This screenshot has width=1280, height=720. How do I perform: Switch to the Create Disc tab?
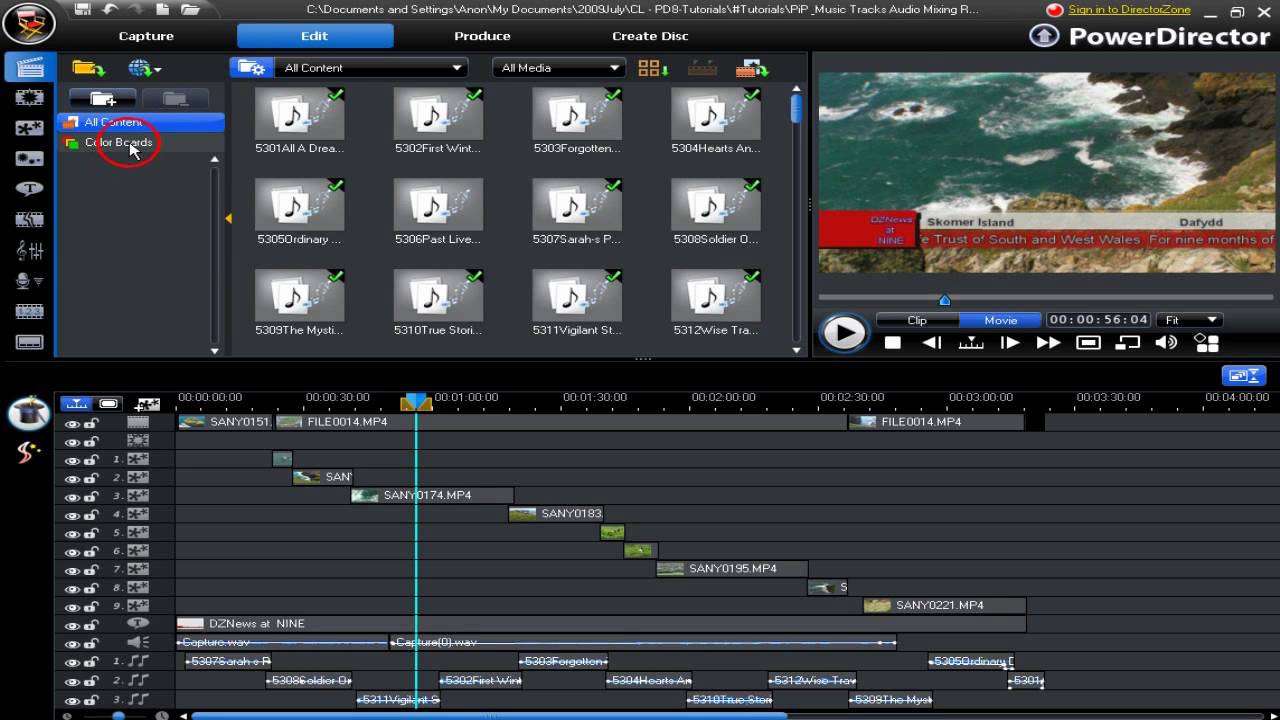(650, 36)
